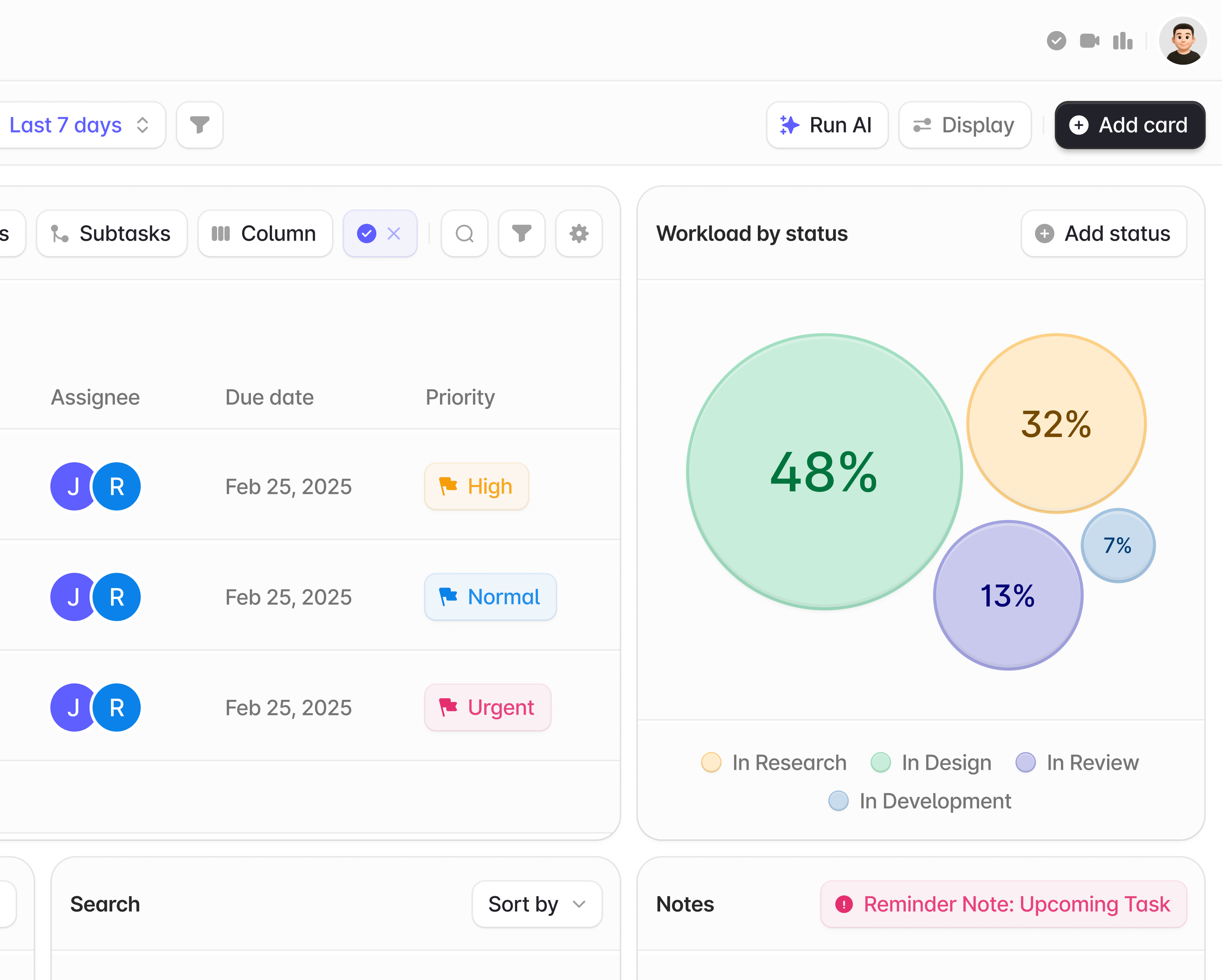Viewport: 1222px width, 980px height.
Task: Click the Run AI button
Action: (826, 125)
